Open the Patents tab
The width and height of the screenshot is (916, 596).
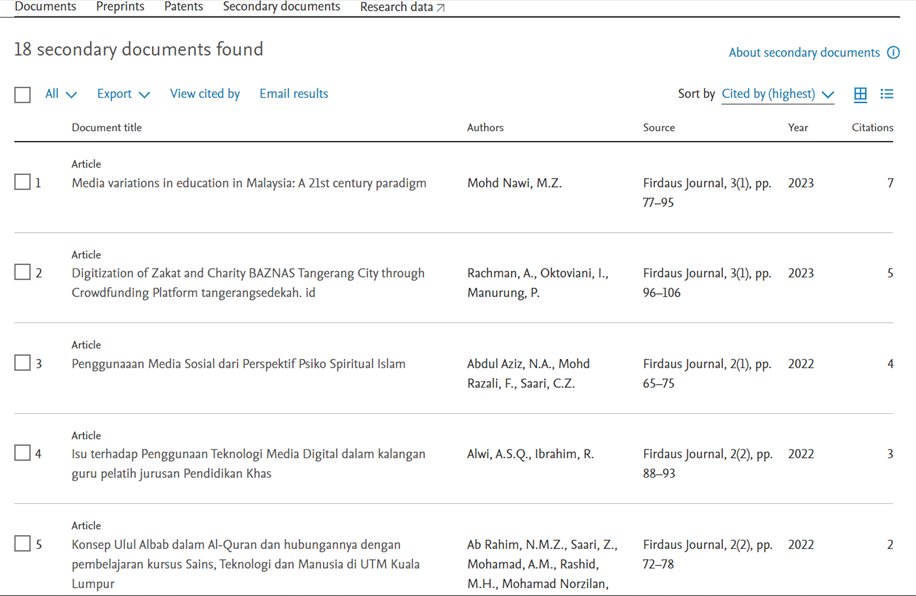[183, 7]
